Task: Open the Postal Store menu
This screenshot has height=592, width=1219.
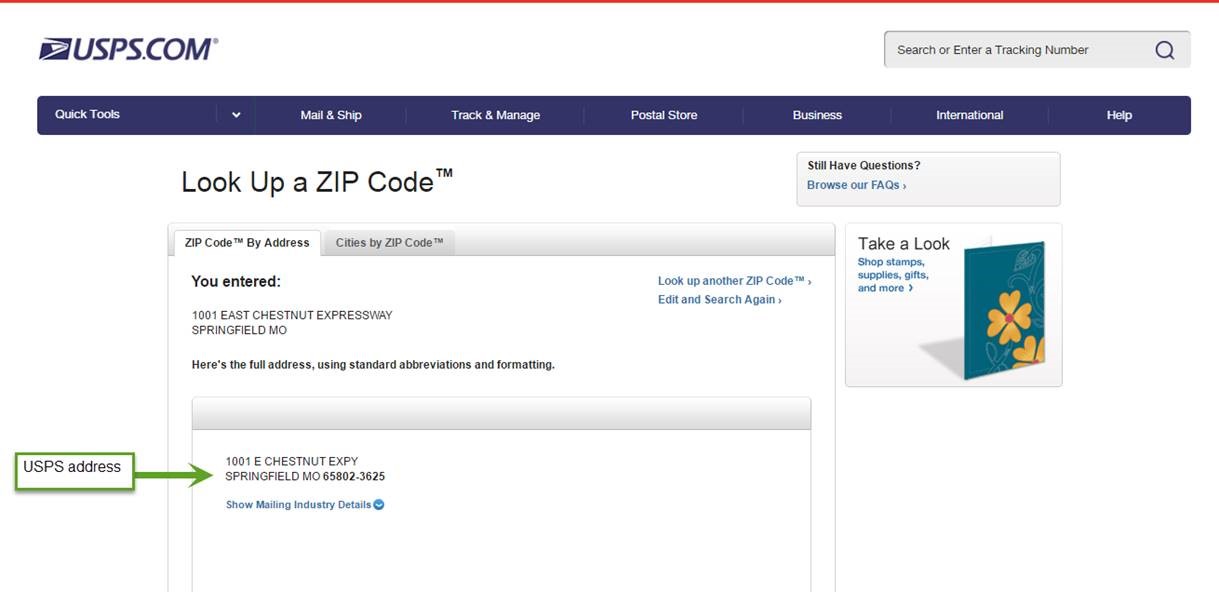Action: coord(664,115)
